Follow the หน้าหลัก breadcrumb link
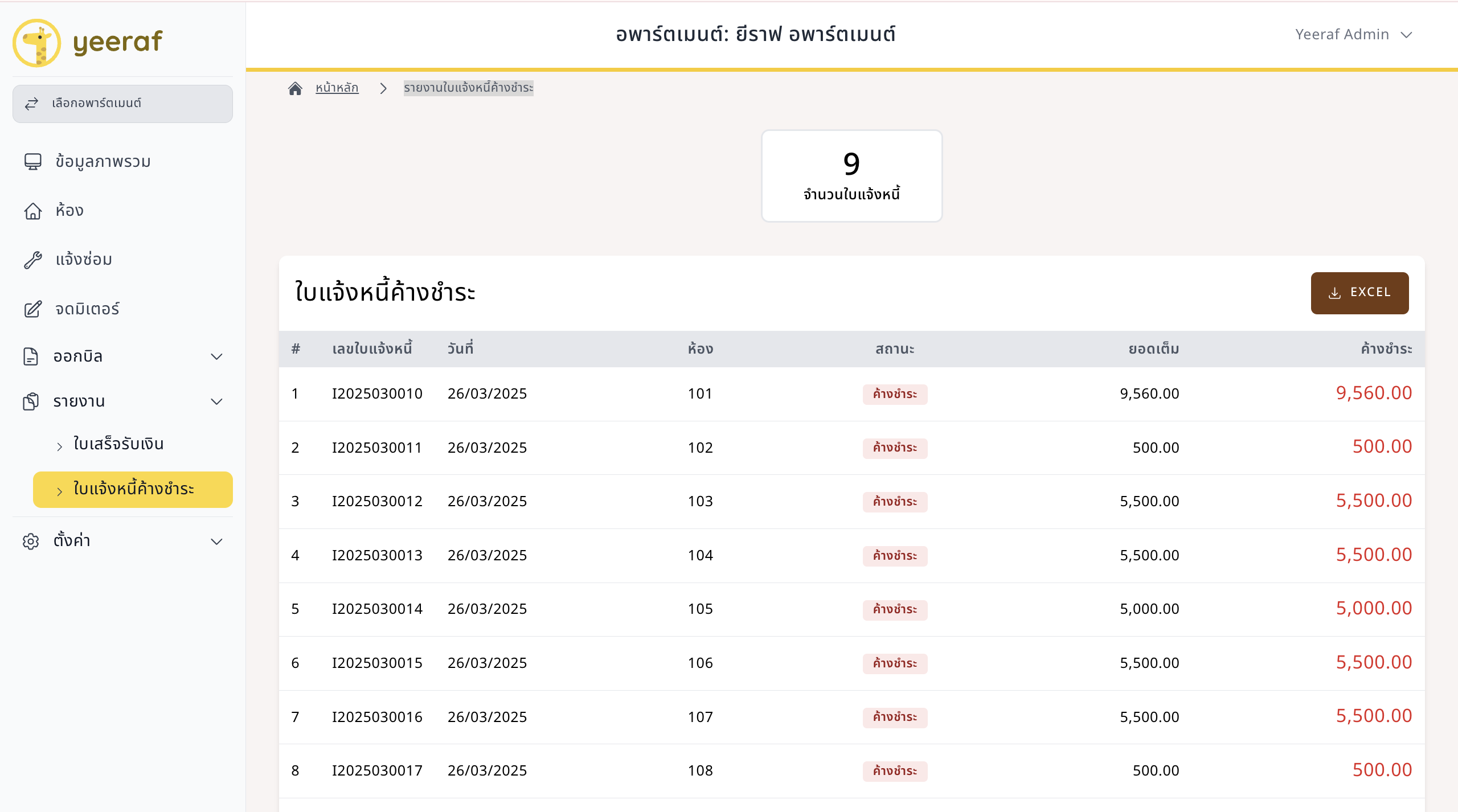 pos(337,88)
